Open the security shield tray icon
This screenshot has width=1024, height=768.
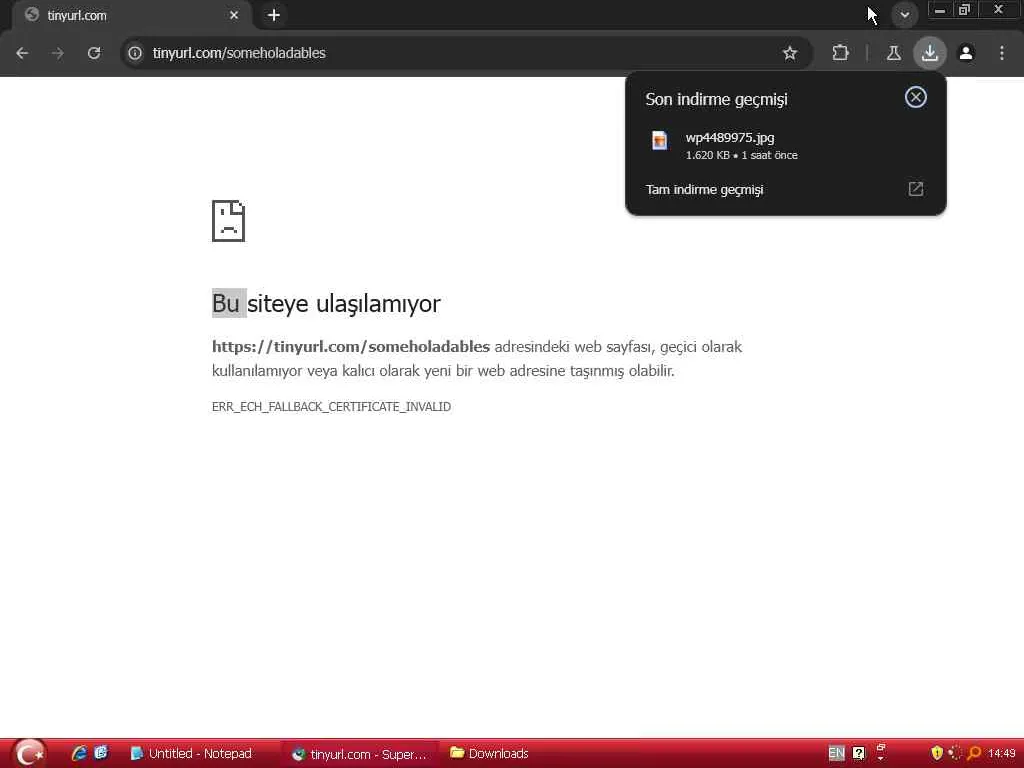pos(937,753)
